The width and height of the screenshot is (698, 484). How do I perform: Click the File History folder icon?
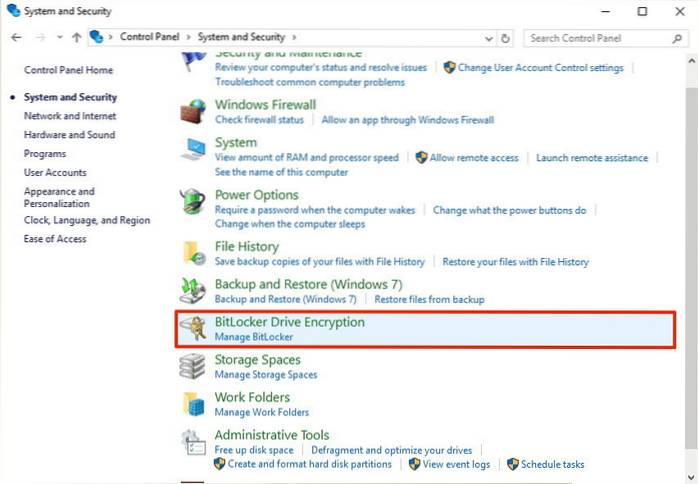tap(195, 253)
